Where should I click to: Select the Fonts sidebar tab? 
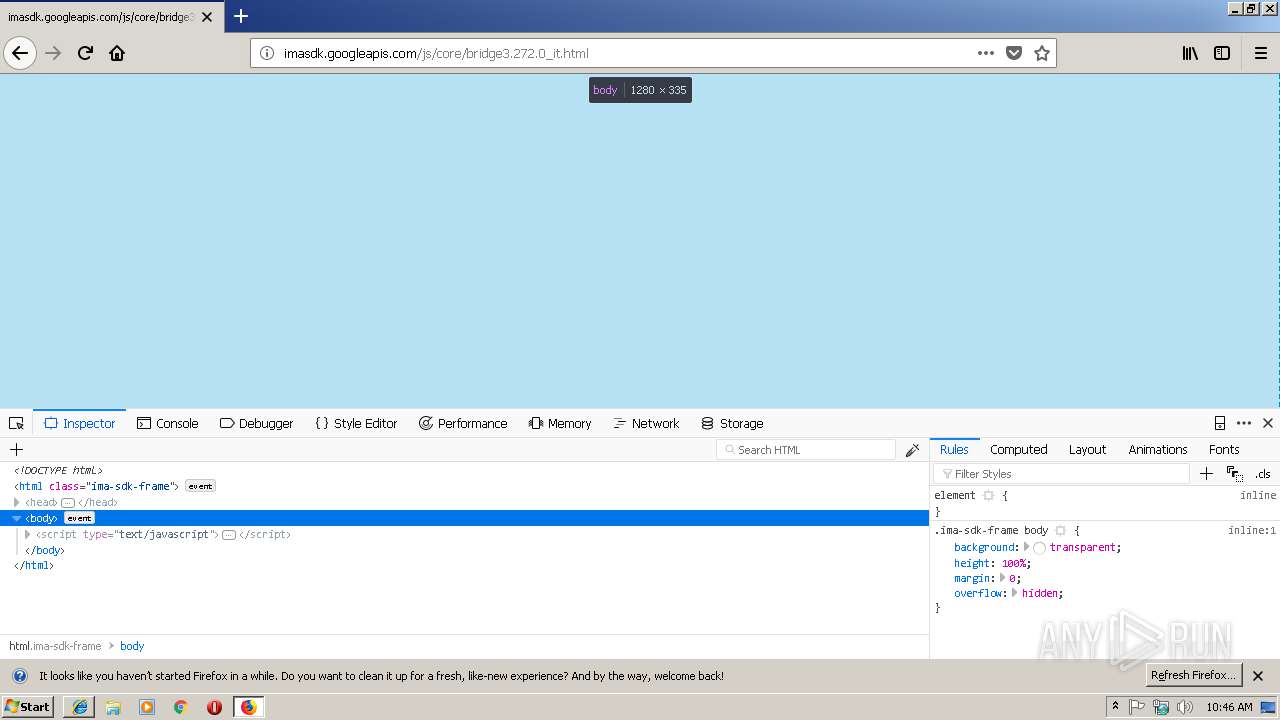[x=1224, y=450]
